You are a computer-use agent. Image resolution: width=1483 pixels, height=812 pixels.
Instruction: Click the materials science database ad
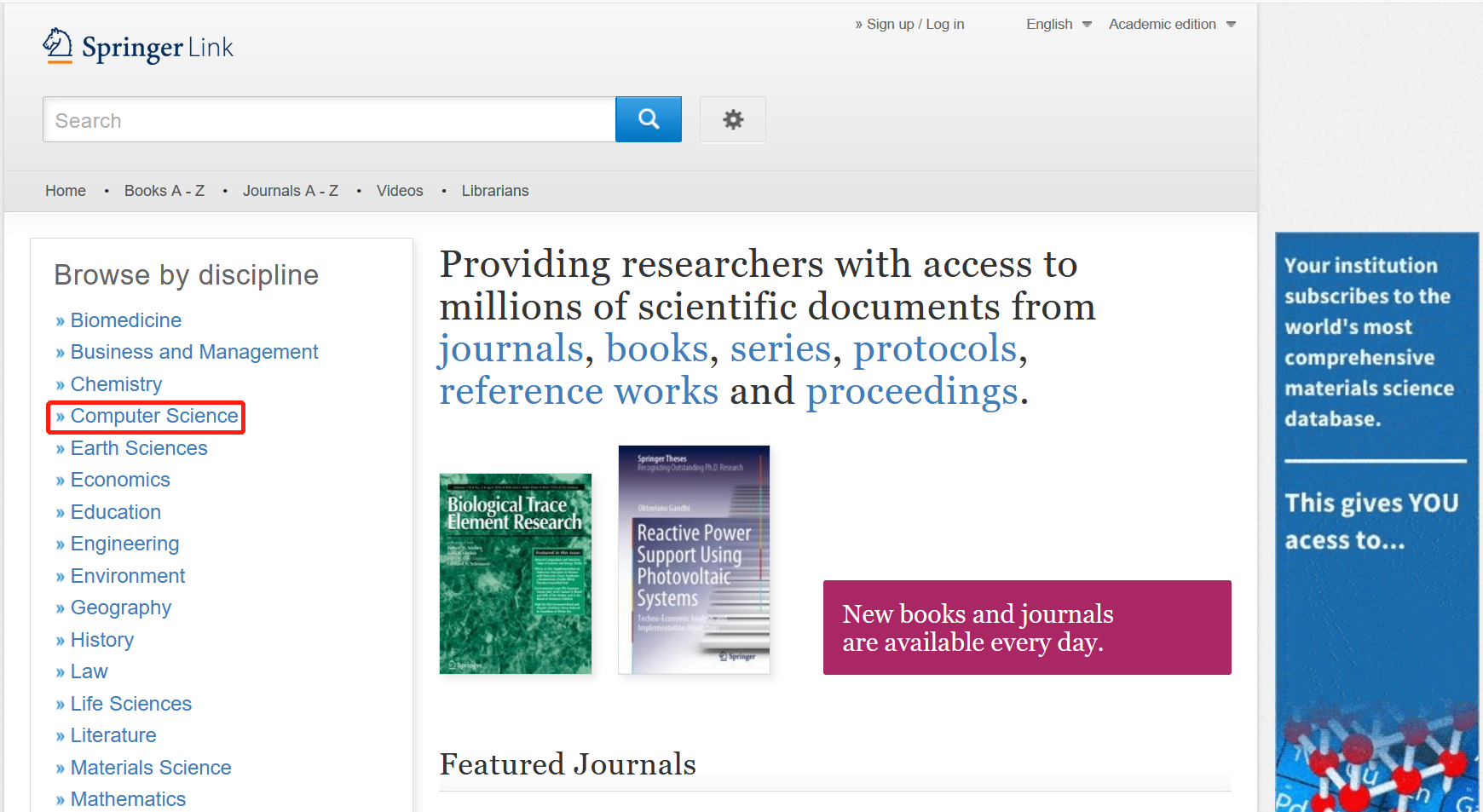(x=1376, y=521)
